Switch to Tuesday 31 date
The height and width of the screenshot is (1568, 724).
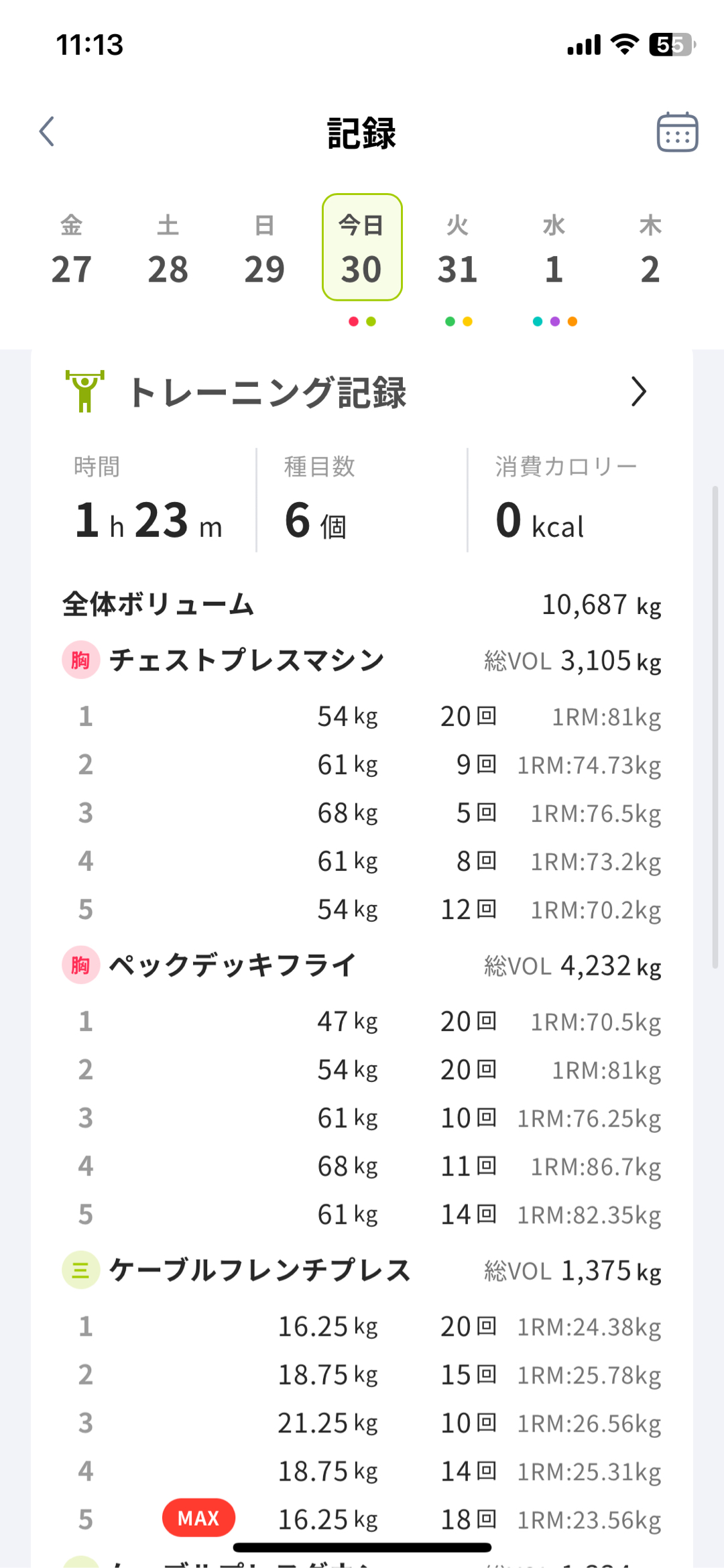point(458,249)
